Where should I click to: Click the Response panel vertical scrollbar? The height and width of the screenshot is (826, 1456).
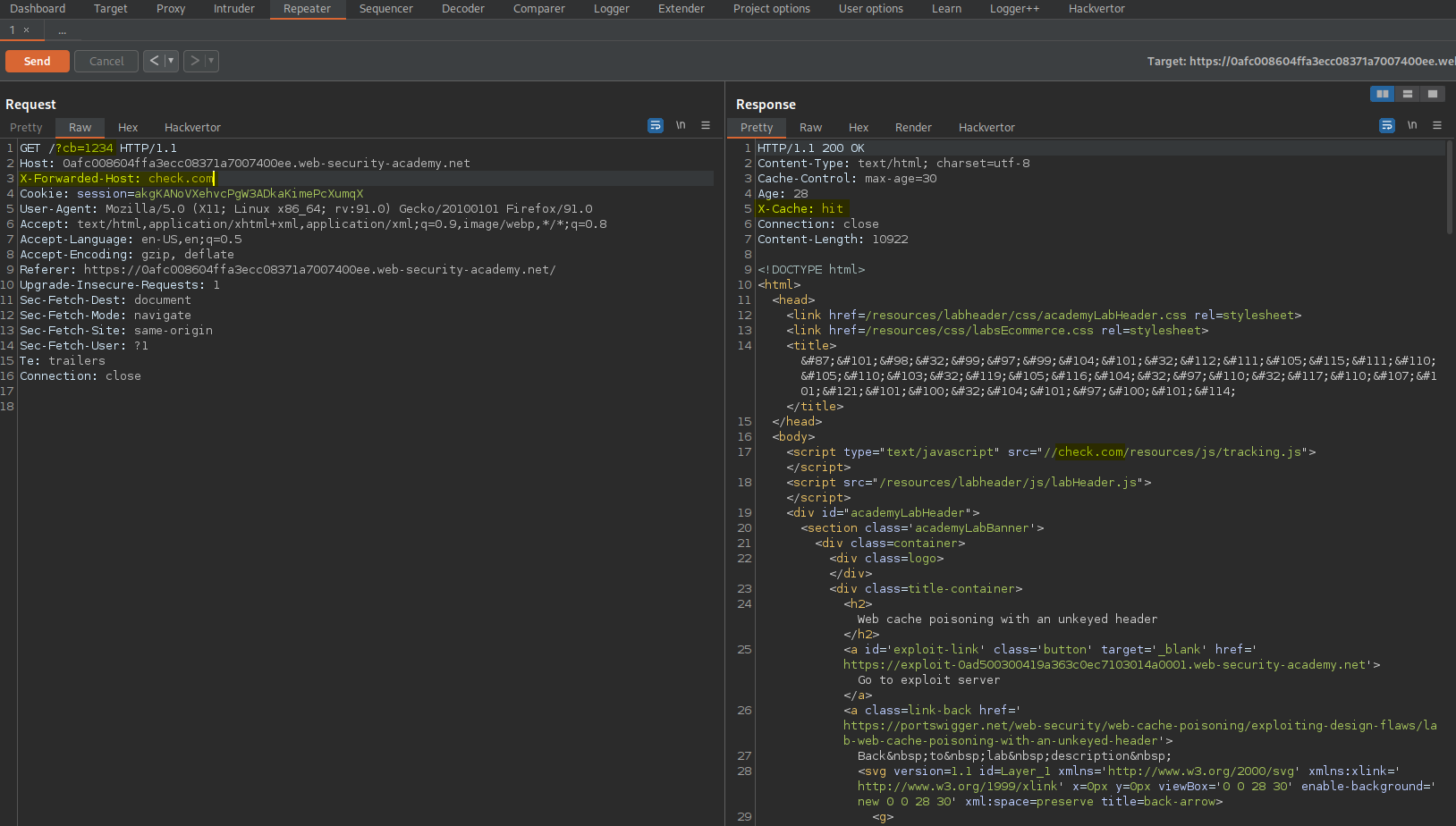(1450, 188)
